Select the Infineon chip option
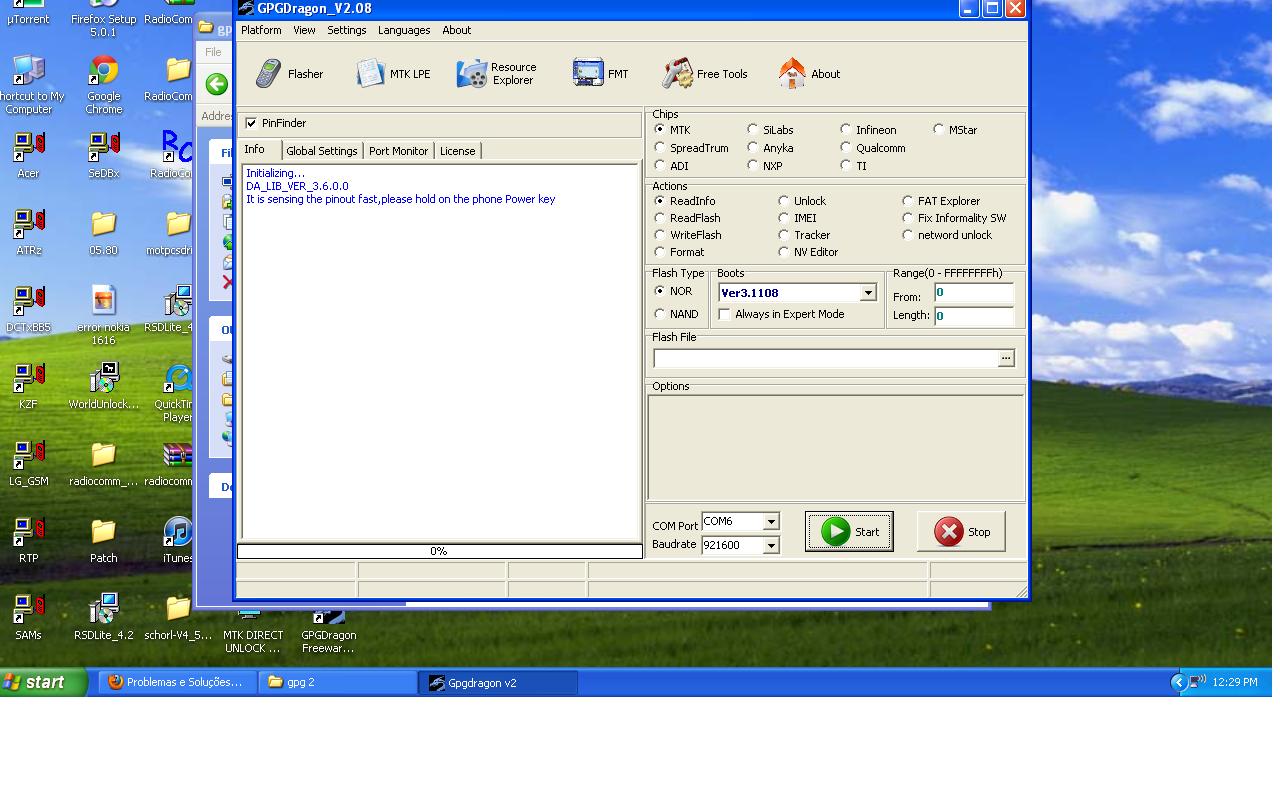 pyautogui.click(x=846, y=130)
